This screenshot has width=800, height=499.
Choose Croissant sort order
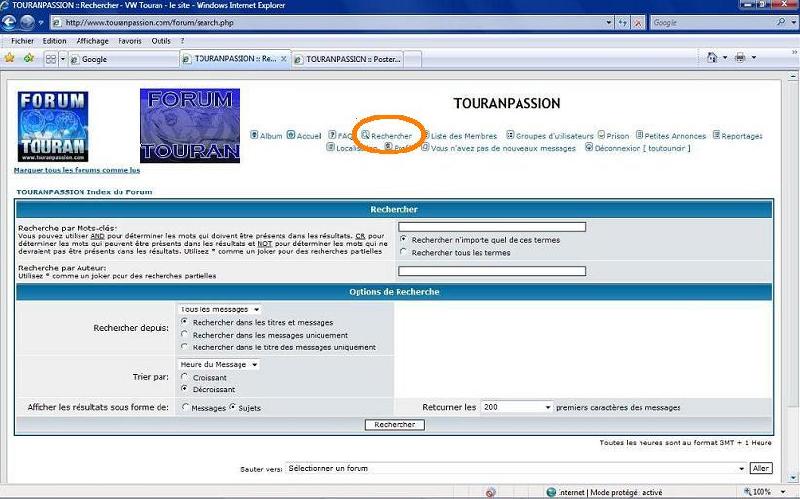point(185,377)
